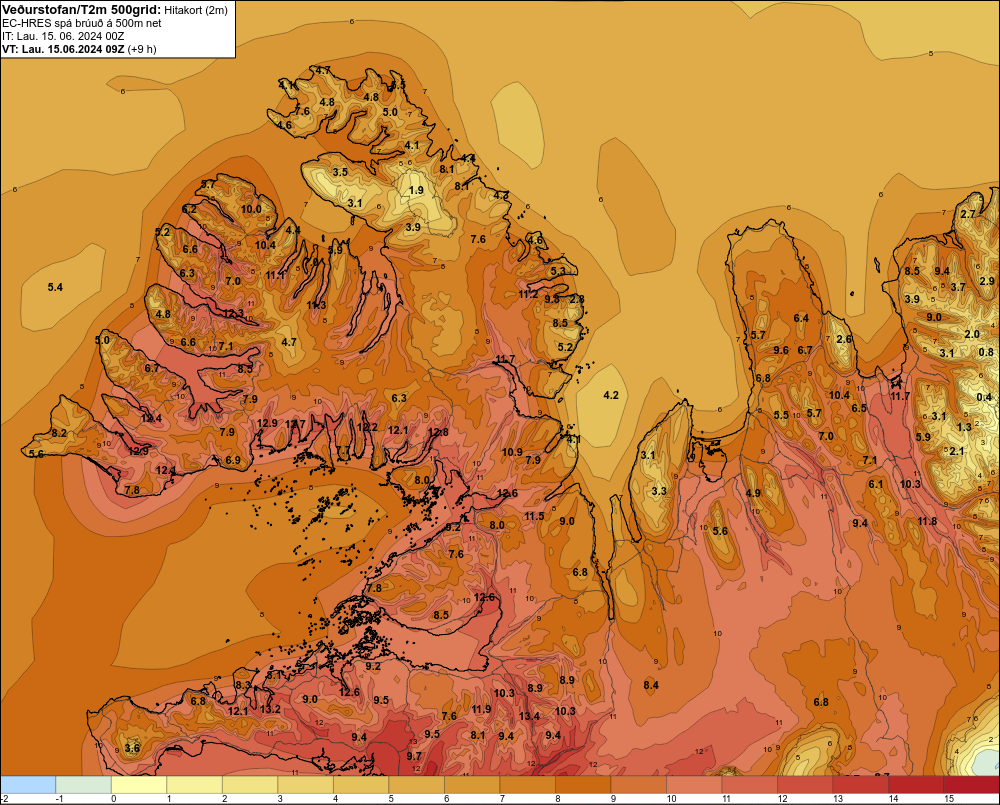This screenshot has width=1000, height=805.
Task: Click the 2.6 temperature value
Action: point(844,339)
